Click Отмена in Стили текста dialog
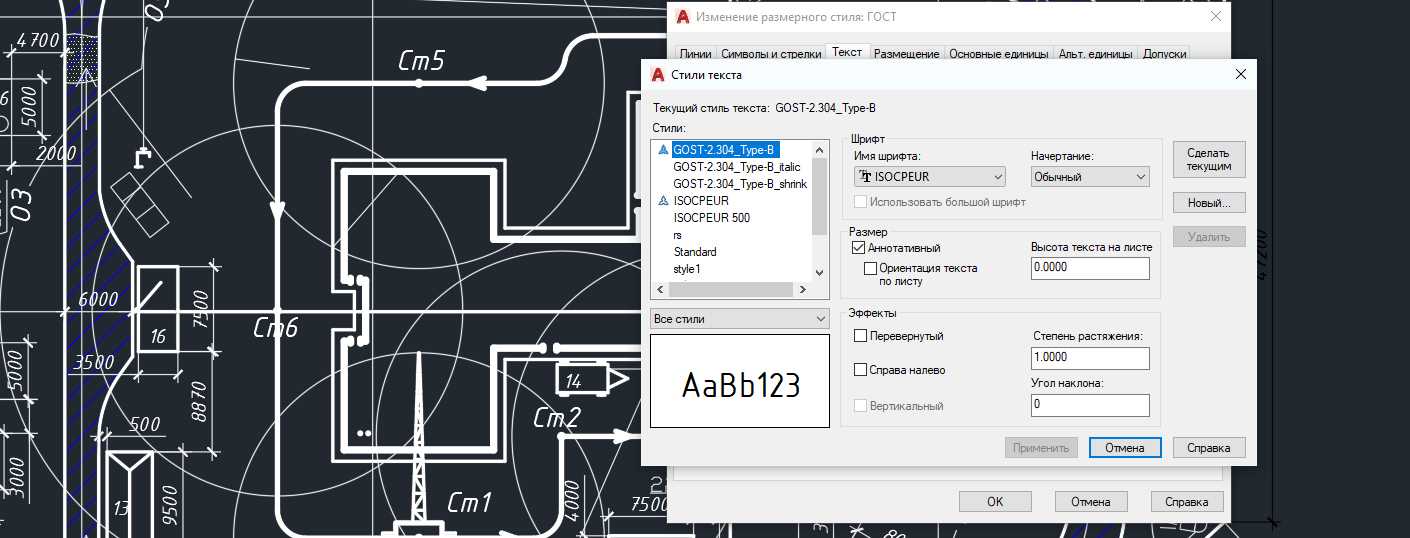The height and width of the screenshot is (538, 1410). pyautogui.click(x=1125, y=448)
